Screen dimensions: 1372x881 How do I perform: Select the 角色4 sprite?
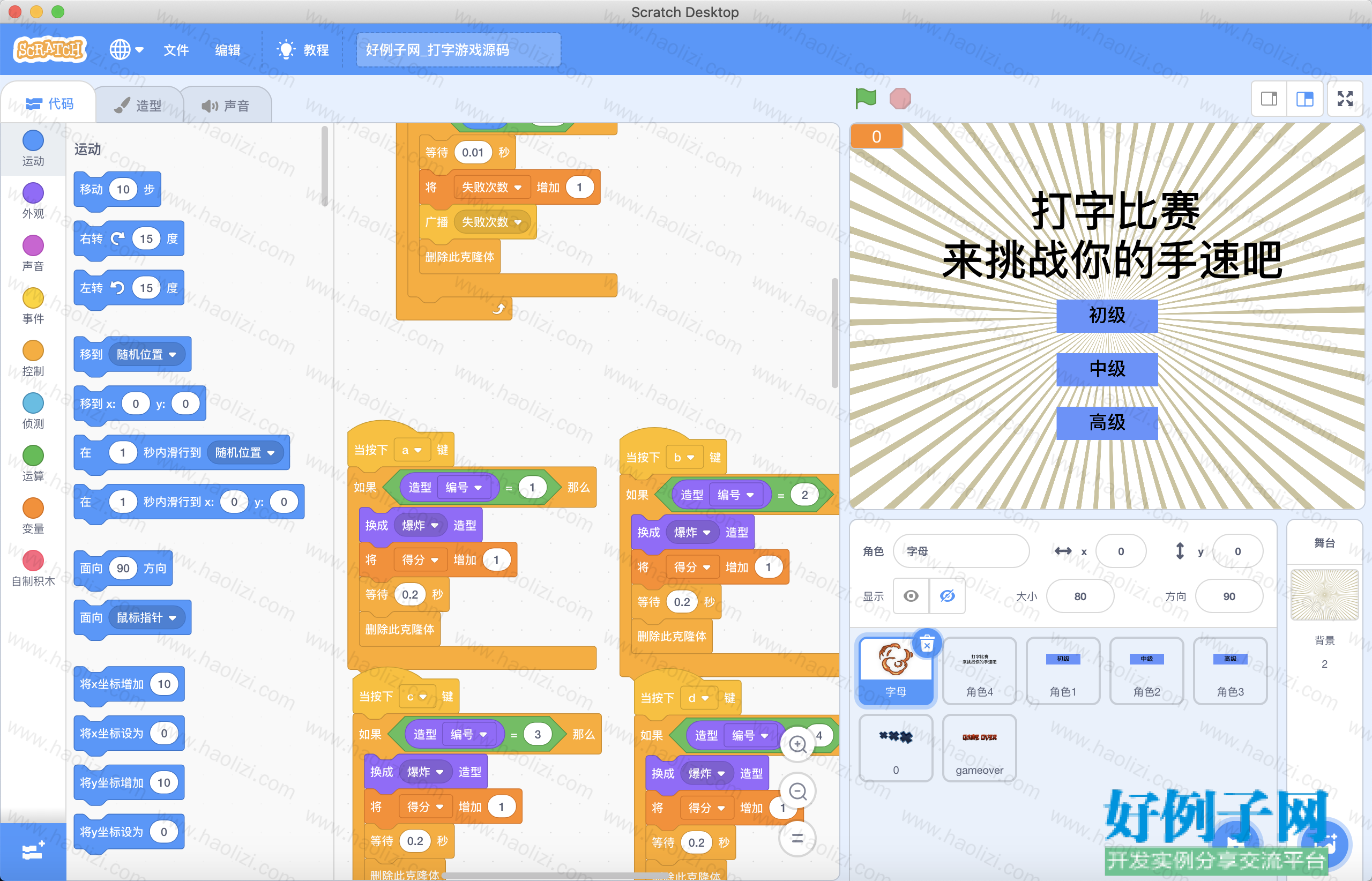tap(980, 670)
